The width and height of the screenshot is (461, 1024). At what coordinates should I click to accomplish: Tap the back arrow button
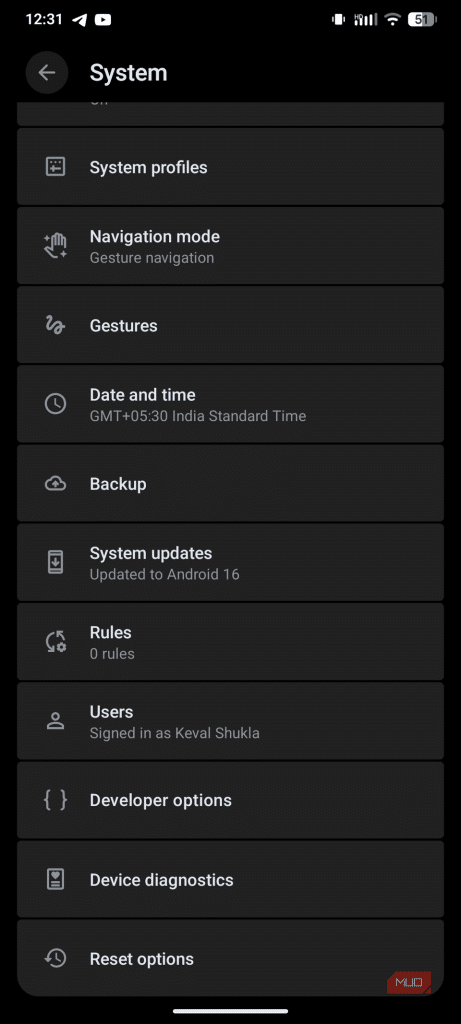point(47,72)
